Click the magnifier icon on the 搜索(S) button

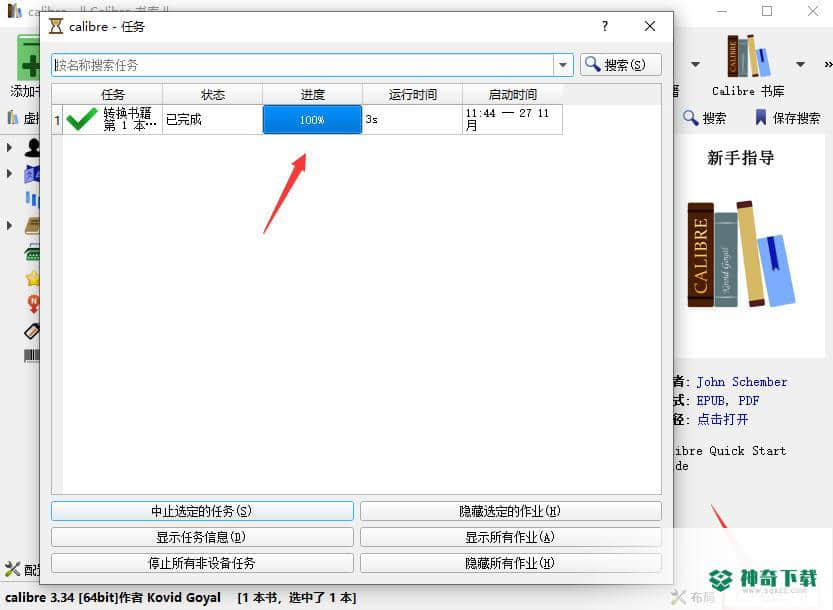click(592, 65)
